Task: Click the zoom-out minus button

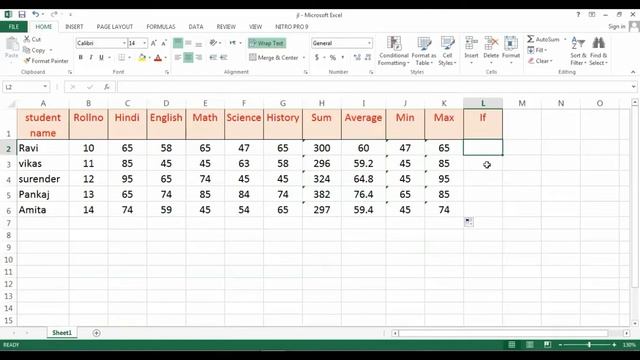Action: [560, 345]
